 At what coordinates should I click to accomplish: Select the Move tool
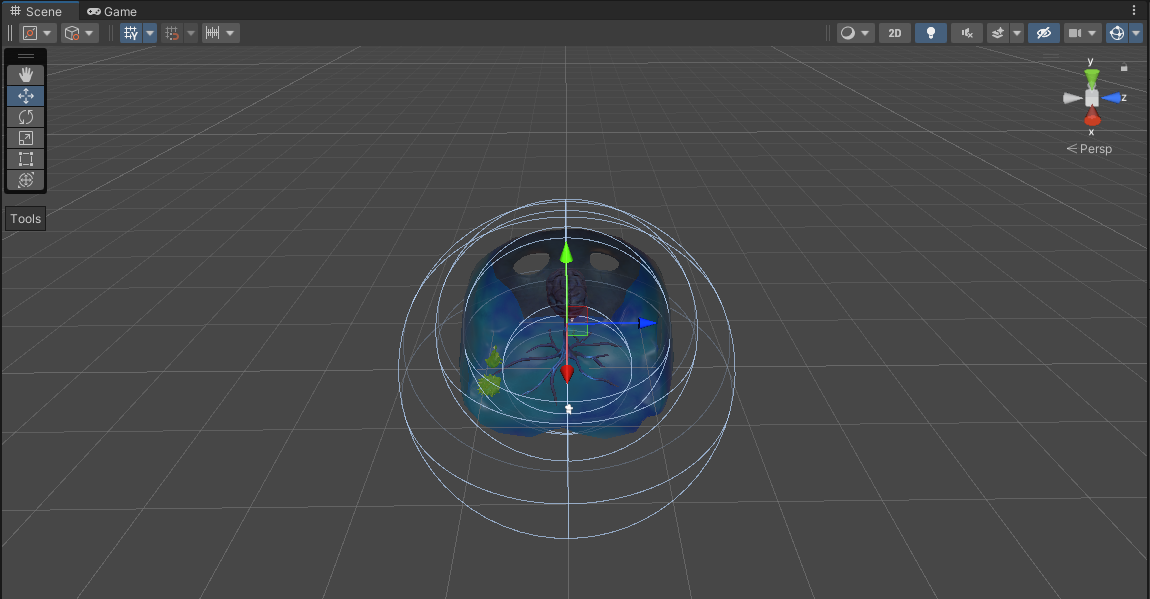click(x=26, y=96)
